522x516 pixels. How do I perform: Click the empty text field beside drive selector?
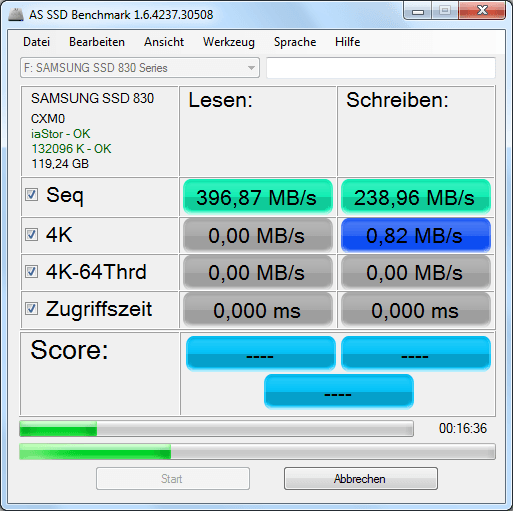(x=381, y=68)
